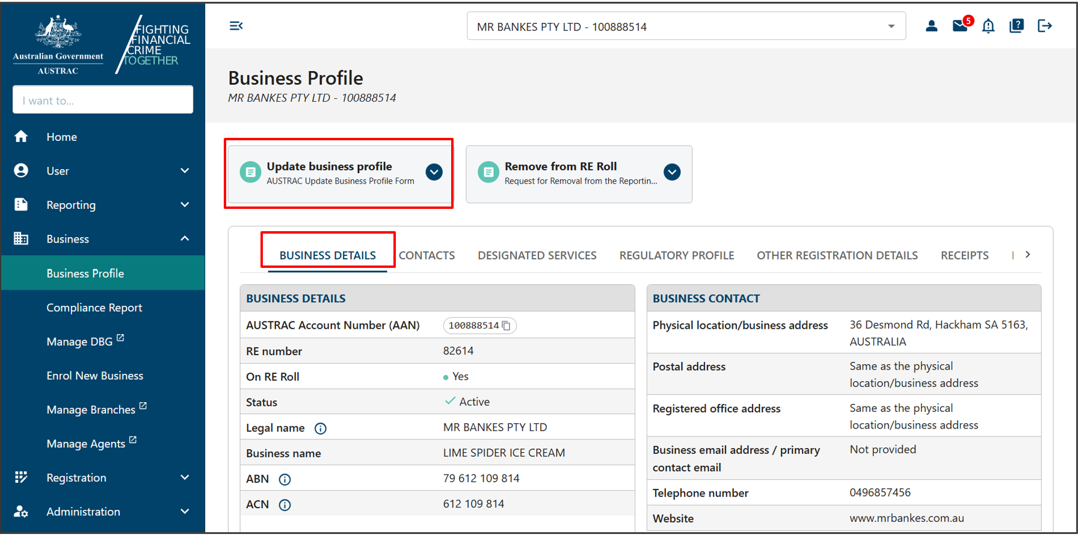Click the Reporting document icon

21,205
